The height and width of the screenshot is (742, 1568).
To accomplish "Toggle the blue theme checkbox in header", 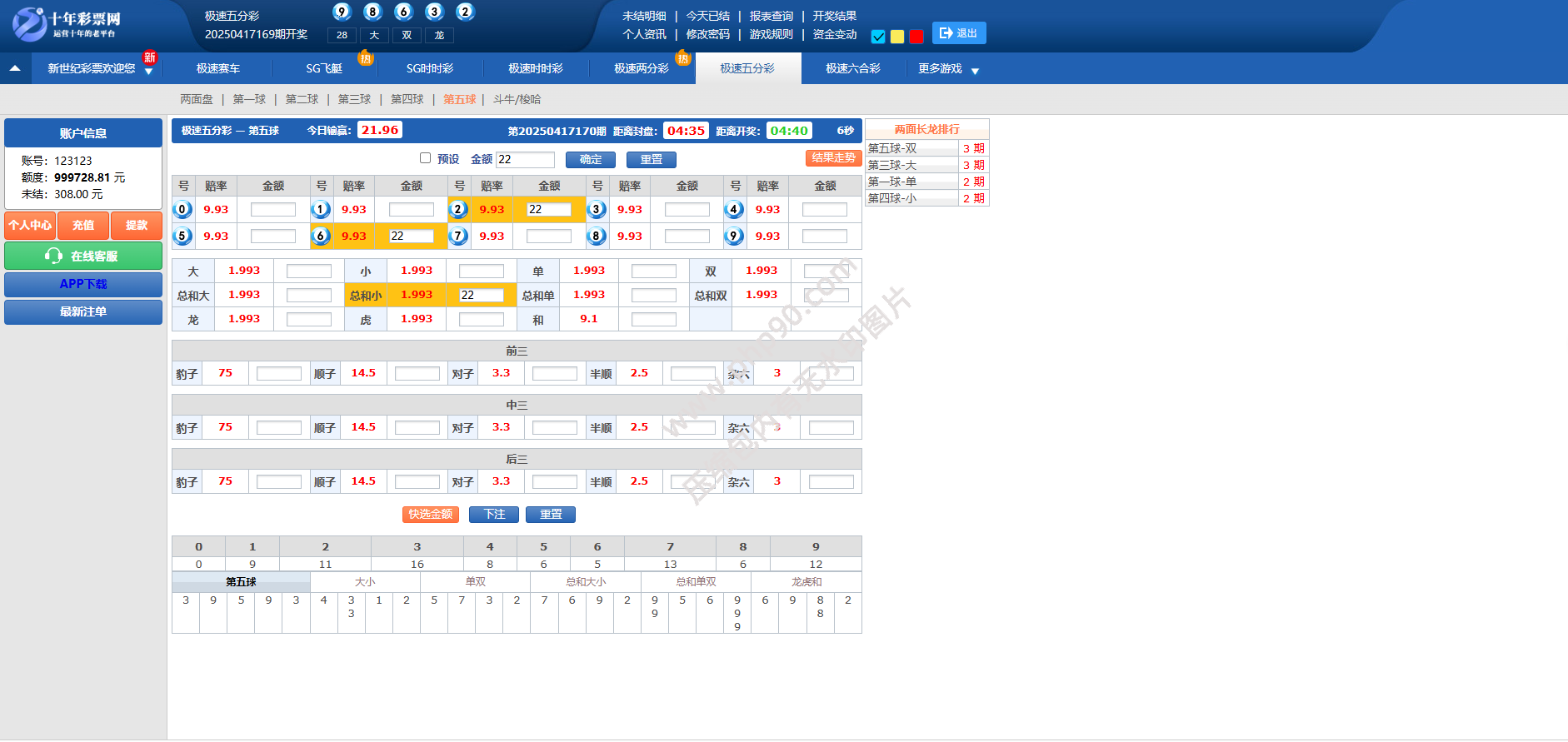I will (x=878, y=37).
